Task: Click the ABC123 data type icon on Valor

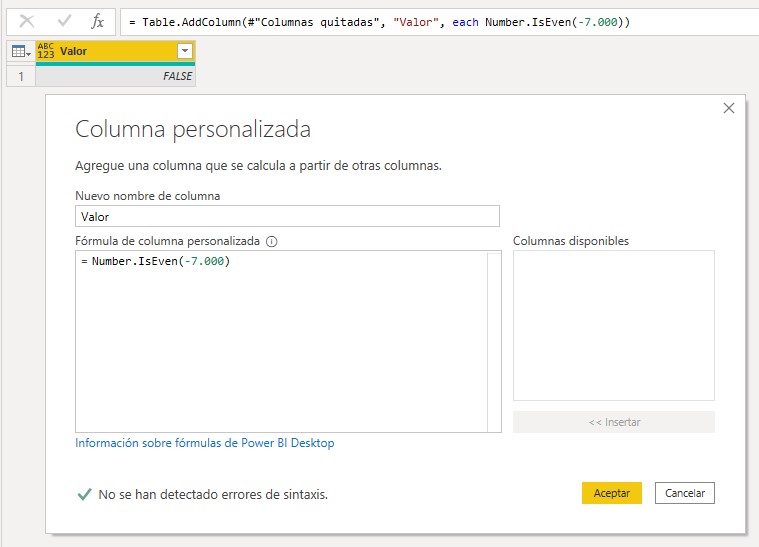Action: click(x=46, y=51)
